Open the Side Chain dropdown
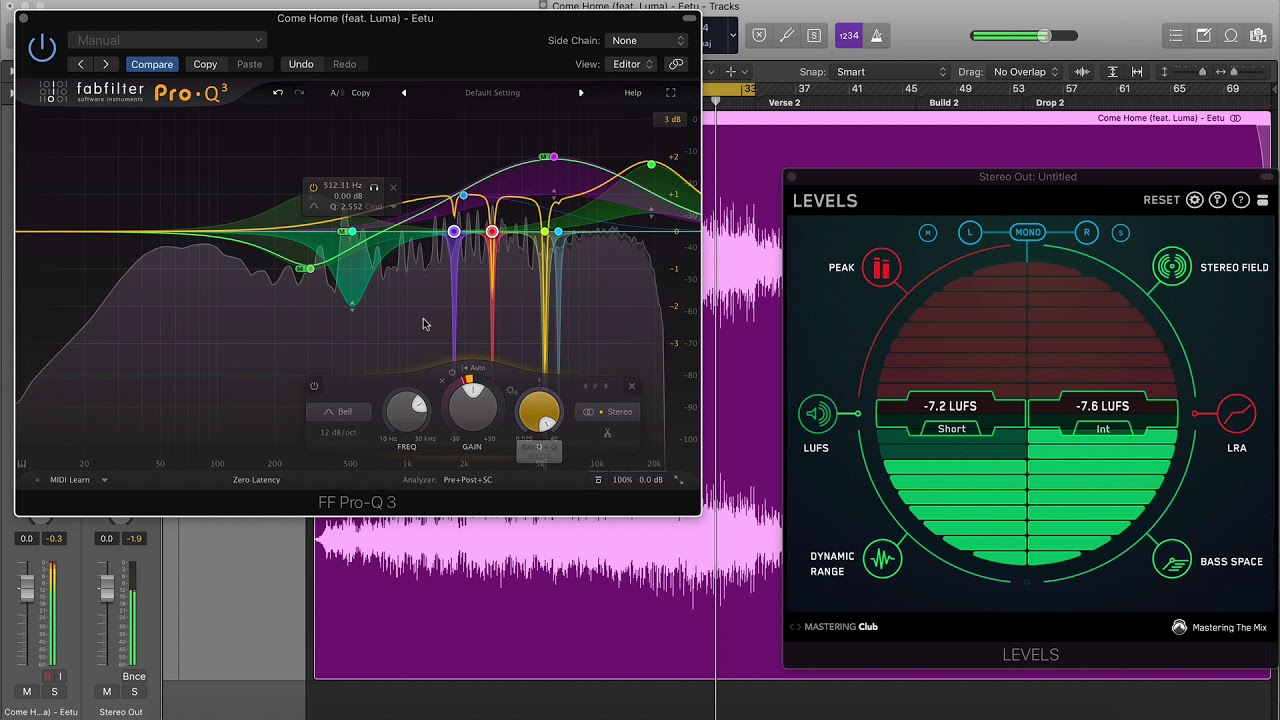The height and width of the screenshot is (720, 1280). coord(648,40)
